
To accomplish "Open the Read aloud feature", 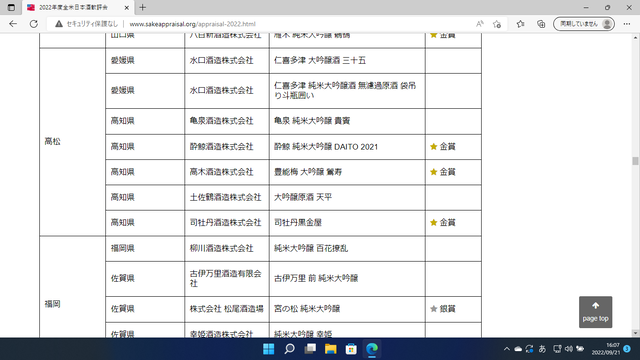I will [x=480, y=24].
